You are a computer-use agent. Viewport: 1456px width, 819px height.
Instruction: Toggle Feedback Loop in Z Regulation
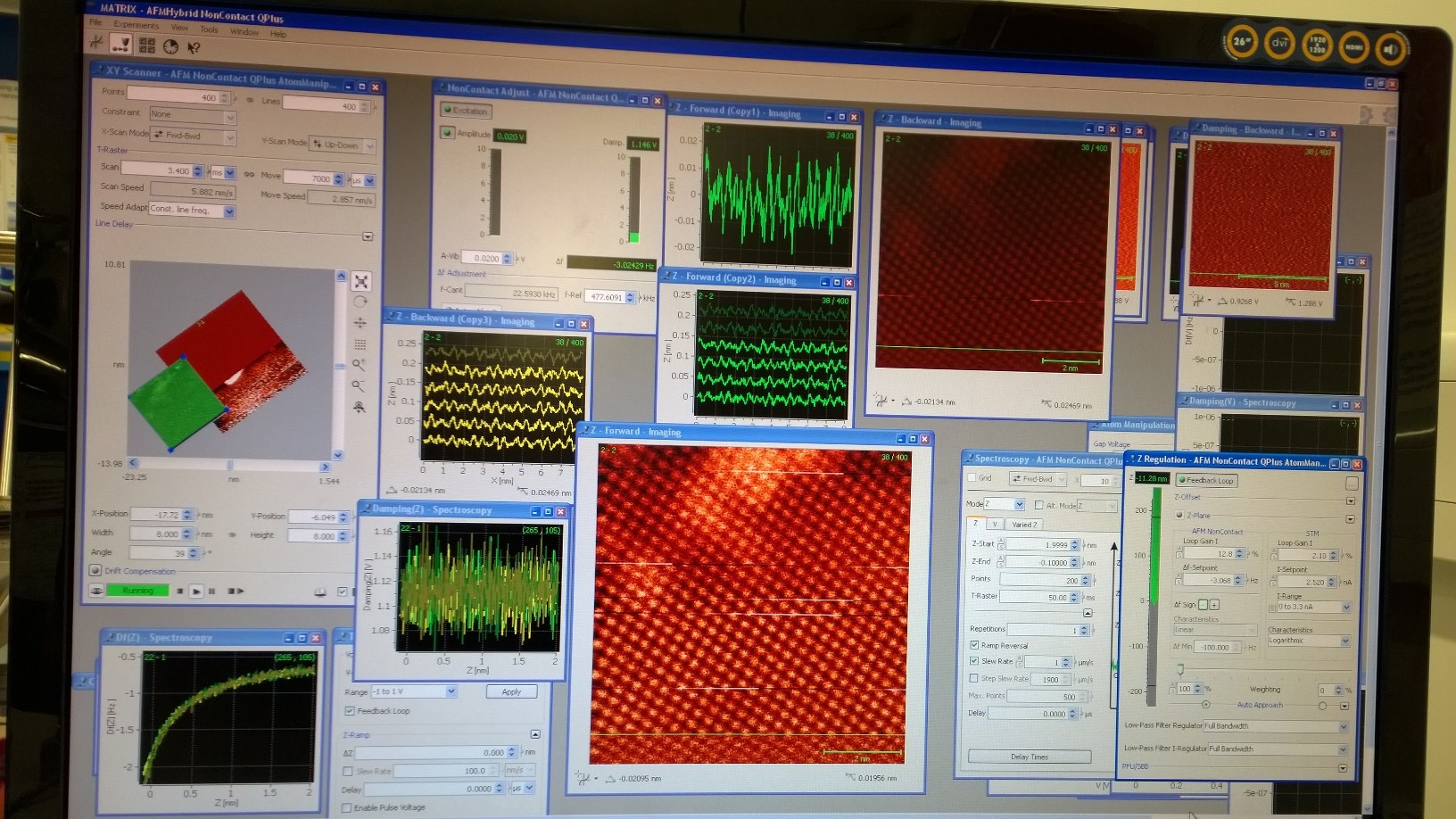[1205, 480]
